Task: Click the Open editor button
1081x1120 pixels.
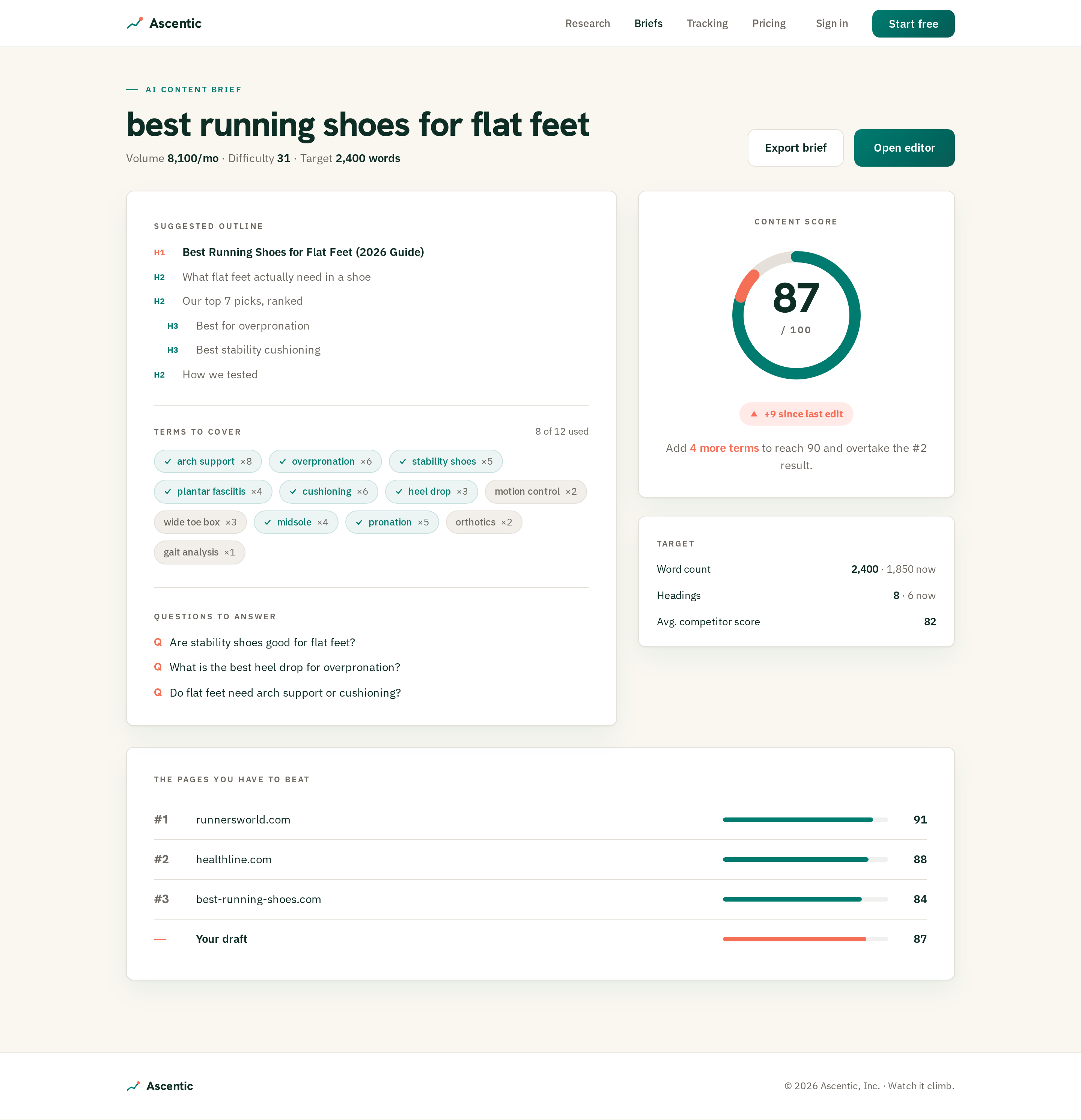Action: (x=904, y=148)
